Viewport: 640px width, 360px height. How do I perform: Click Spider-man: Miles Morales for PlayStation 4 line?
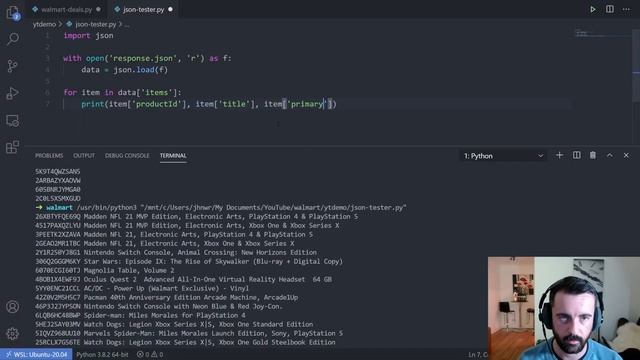[x=140, y=316]
